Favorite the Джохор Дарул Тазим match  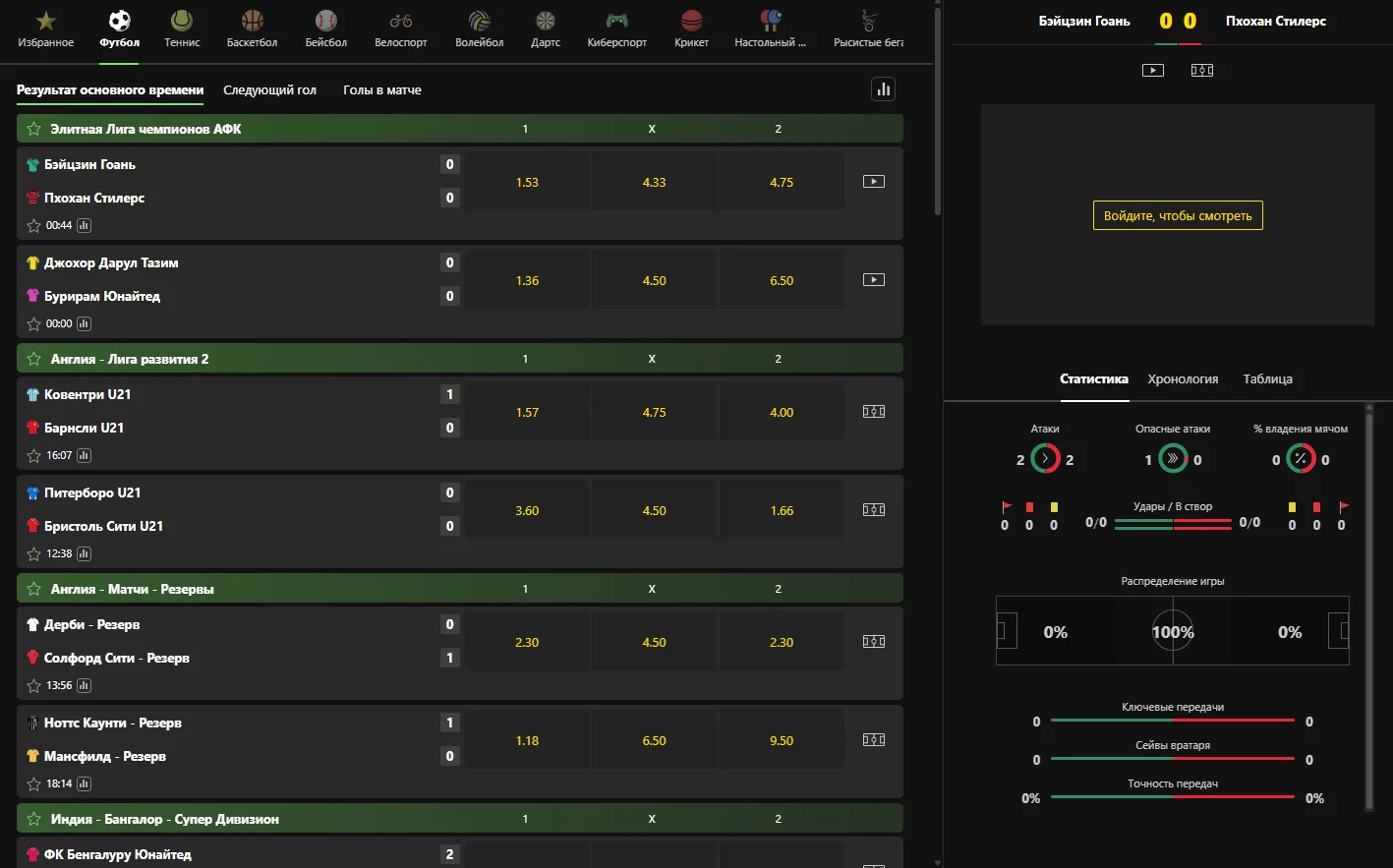coord(33,323)
